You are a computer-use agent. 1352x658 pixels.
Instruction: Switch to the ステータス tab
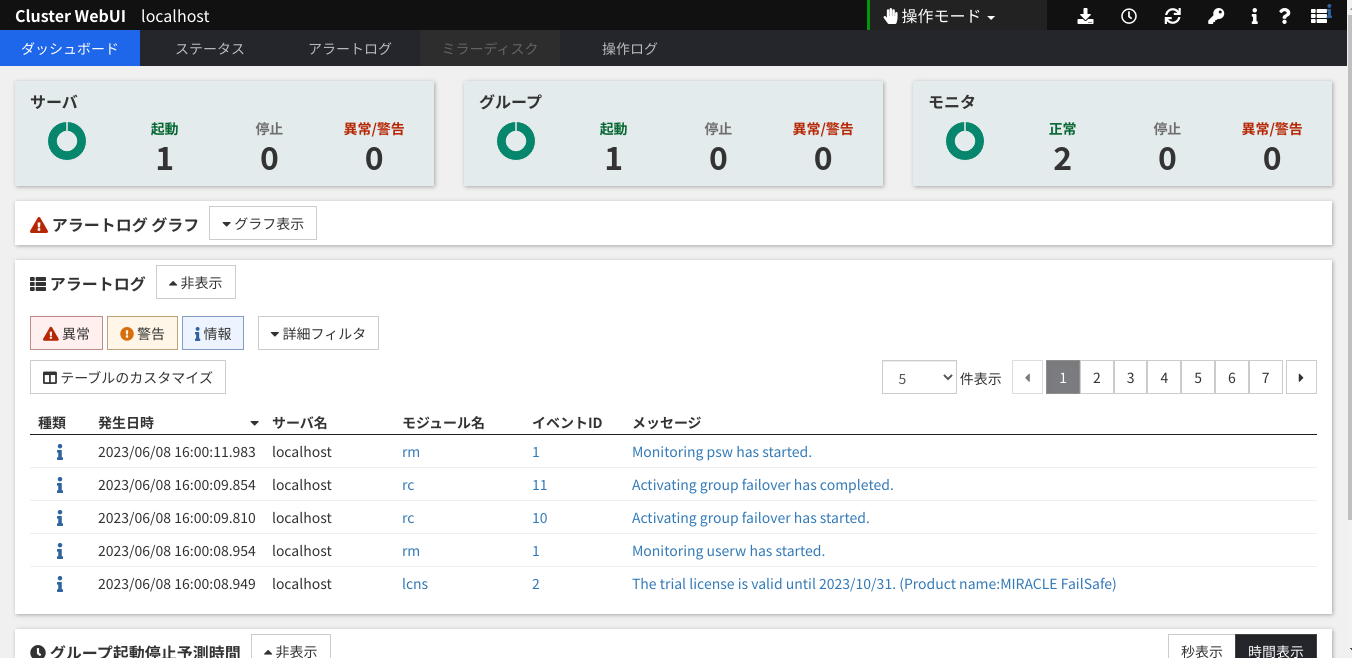point(210,48)
